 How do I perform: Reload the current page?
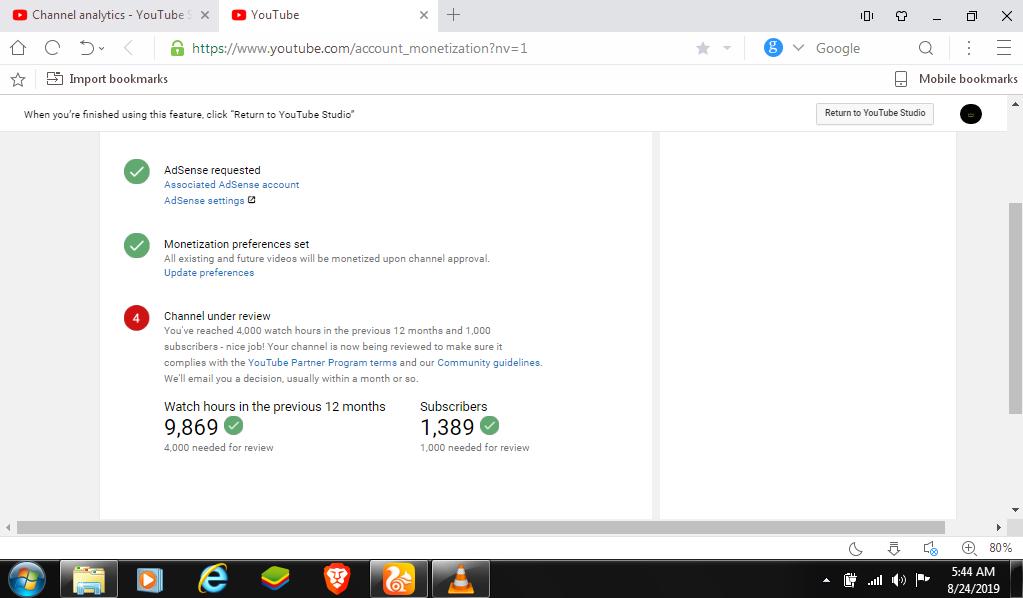[52, 48]
